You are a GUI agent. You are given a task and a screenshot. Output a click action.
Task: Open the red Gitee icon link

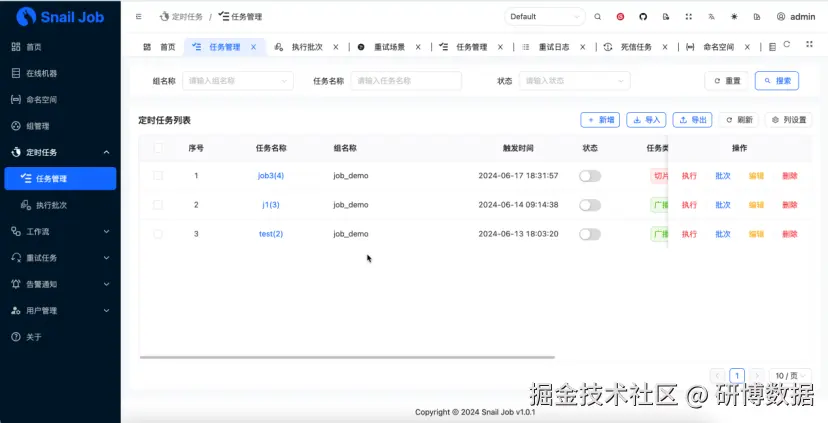coord(620,17)
